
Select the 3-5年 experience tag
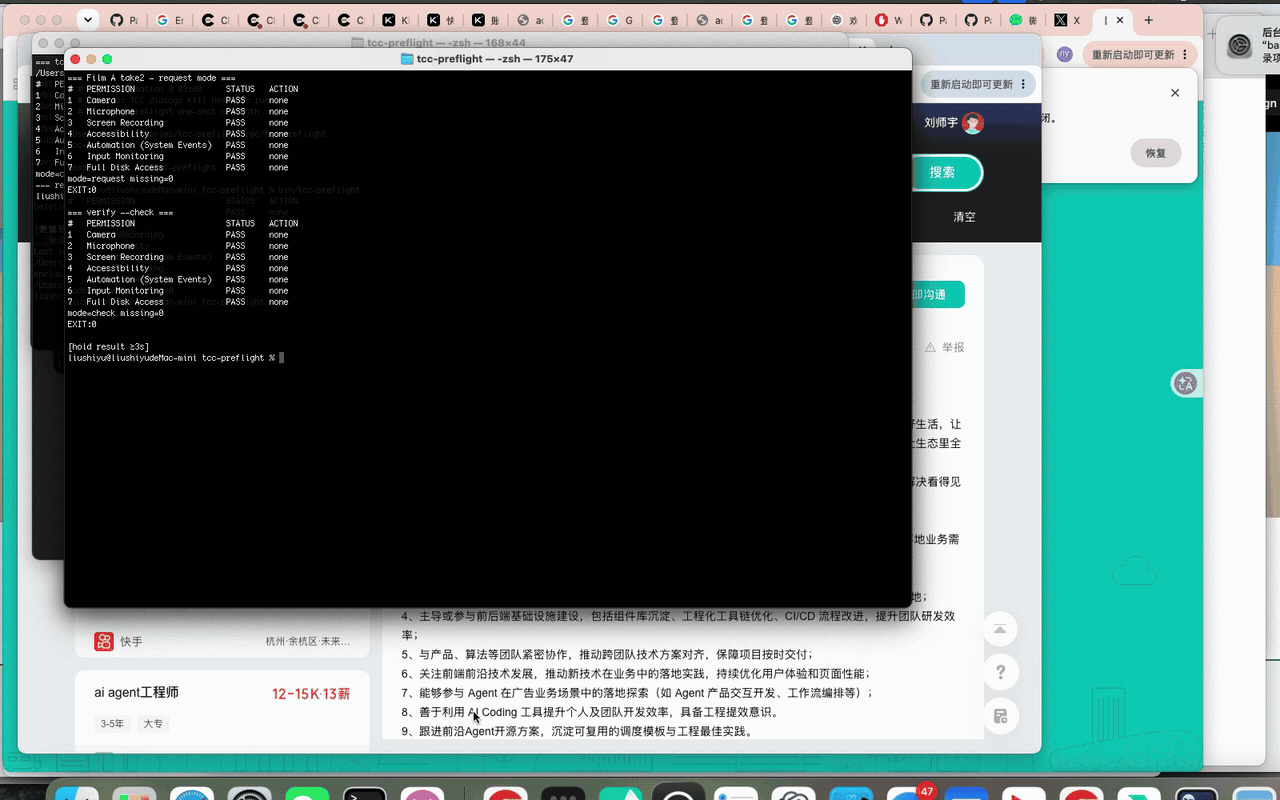(x=112, y=724)
